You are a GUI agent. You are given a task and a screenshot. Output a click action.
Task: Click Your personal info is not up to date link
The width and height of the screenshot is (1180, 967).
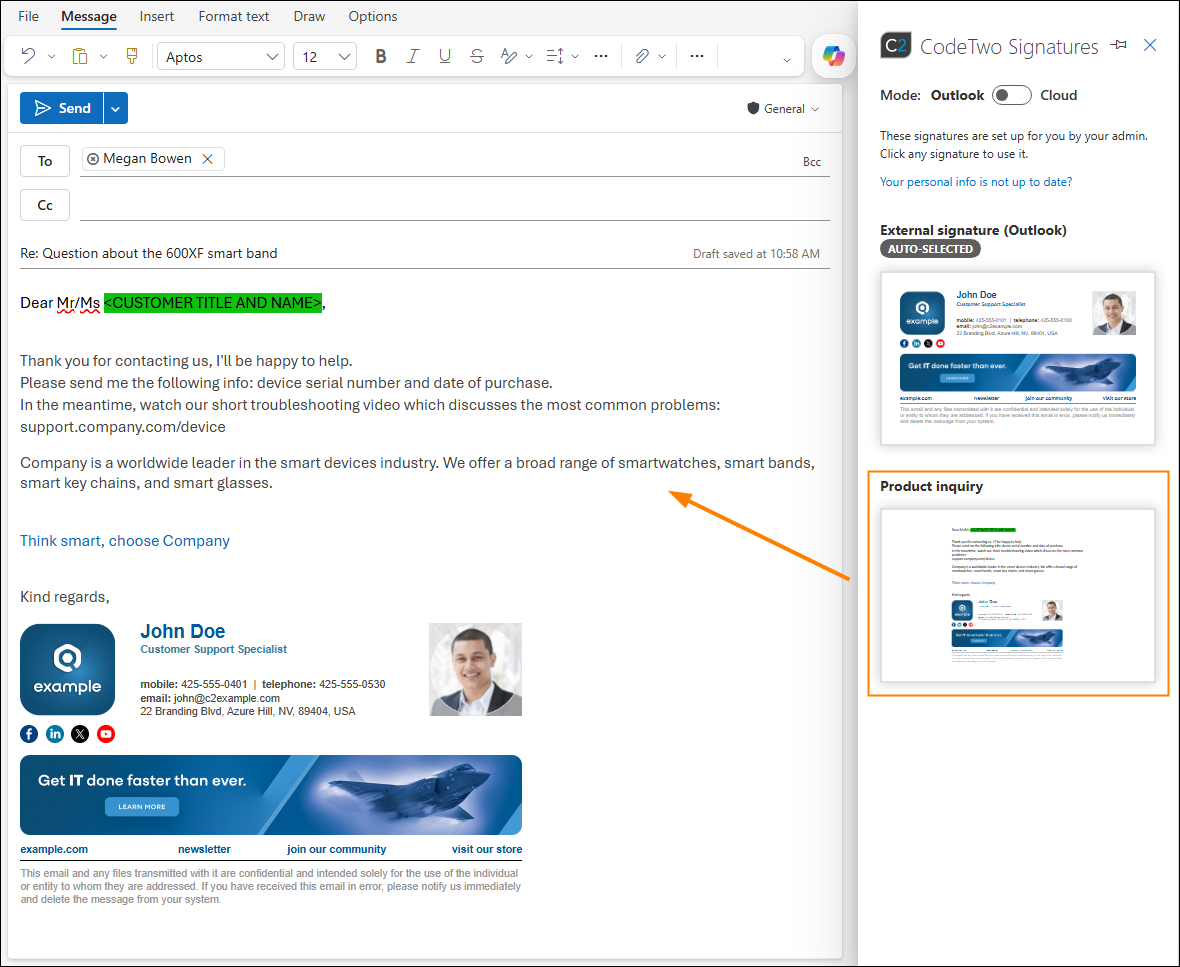click(976, 182)
